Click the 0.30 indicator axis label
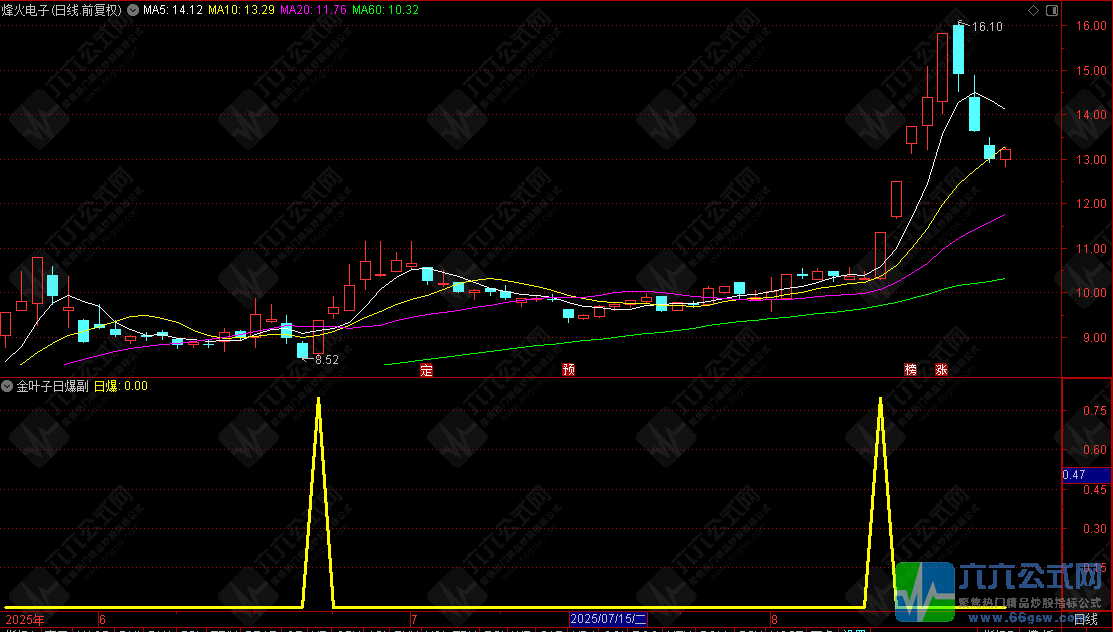This screenshot has width=1113, height=632. [x=1095, y=528]
